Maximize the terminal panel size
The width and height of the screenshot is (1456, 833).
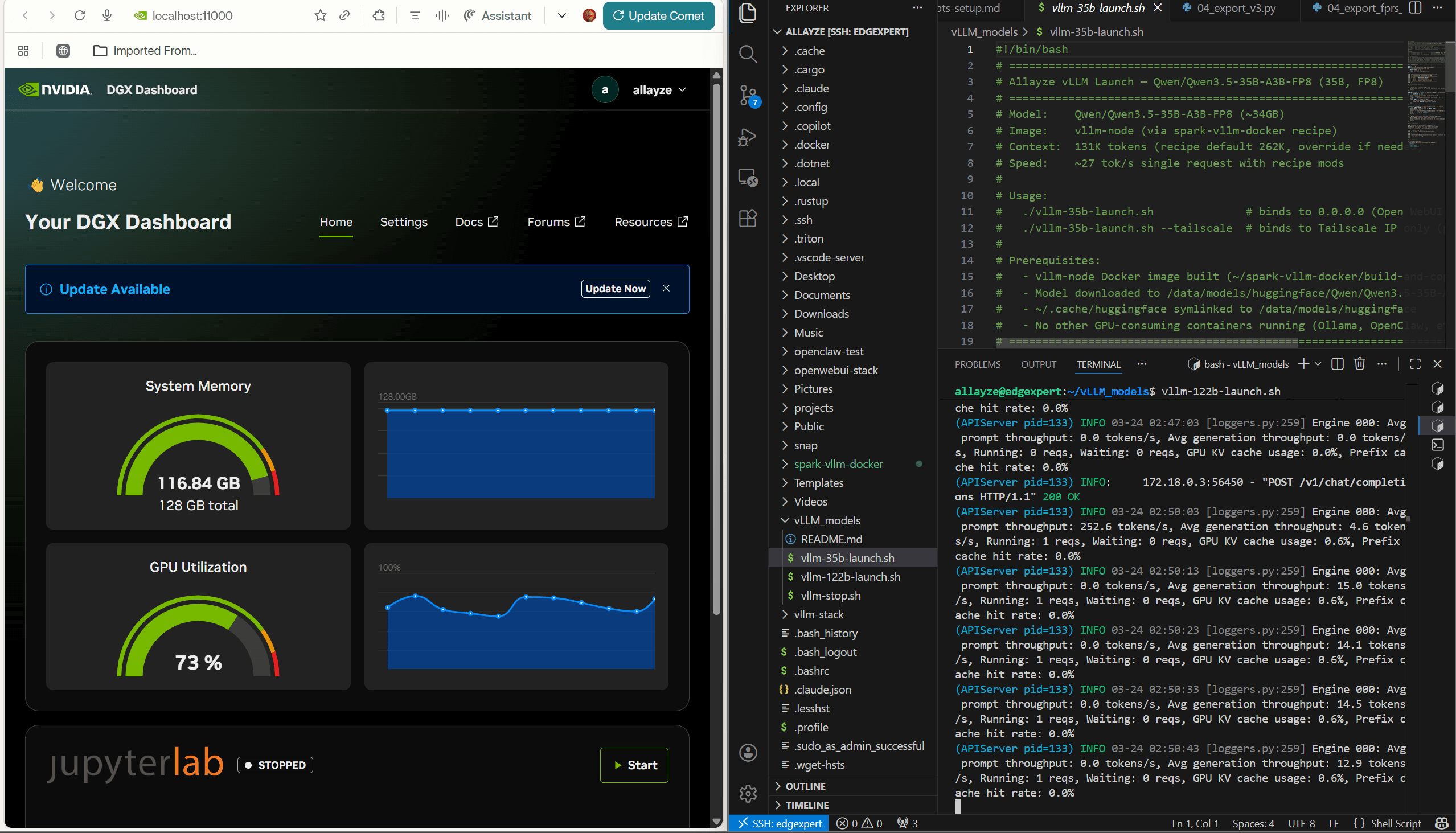point(1415,364)
